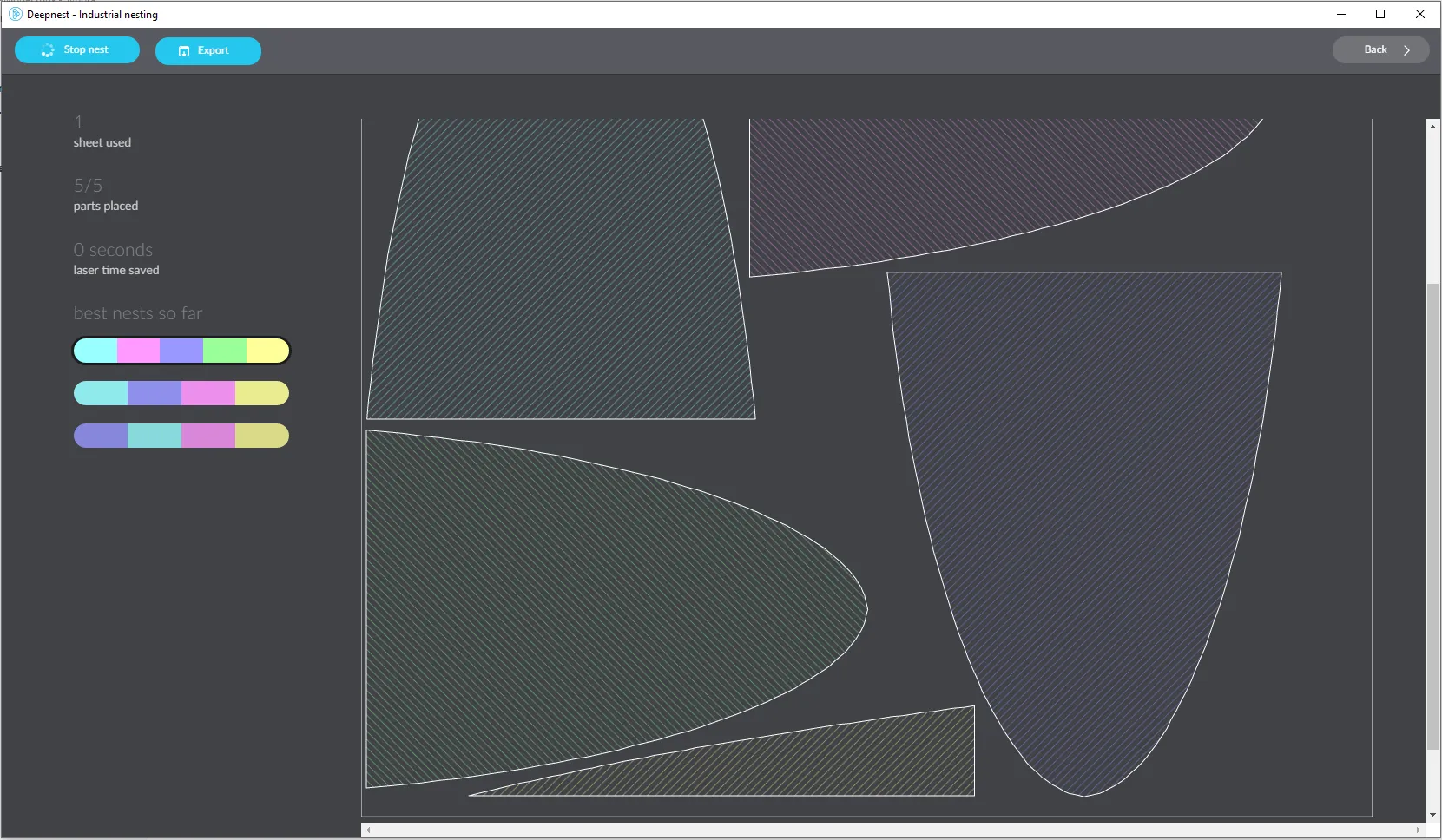Click the export sheet icon on Export button
Screen dimensions: 1442x840
184,51
